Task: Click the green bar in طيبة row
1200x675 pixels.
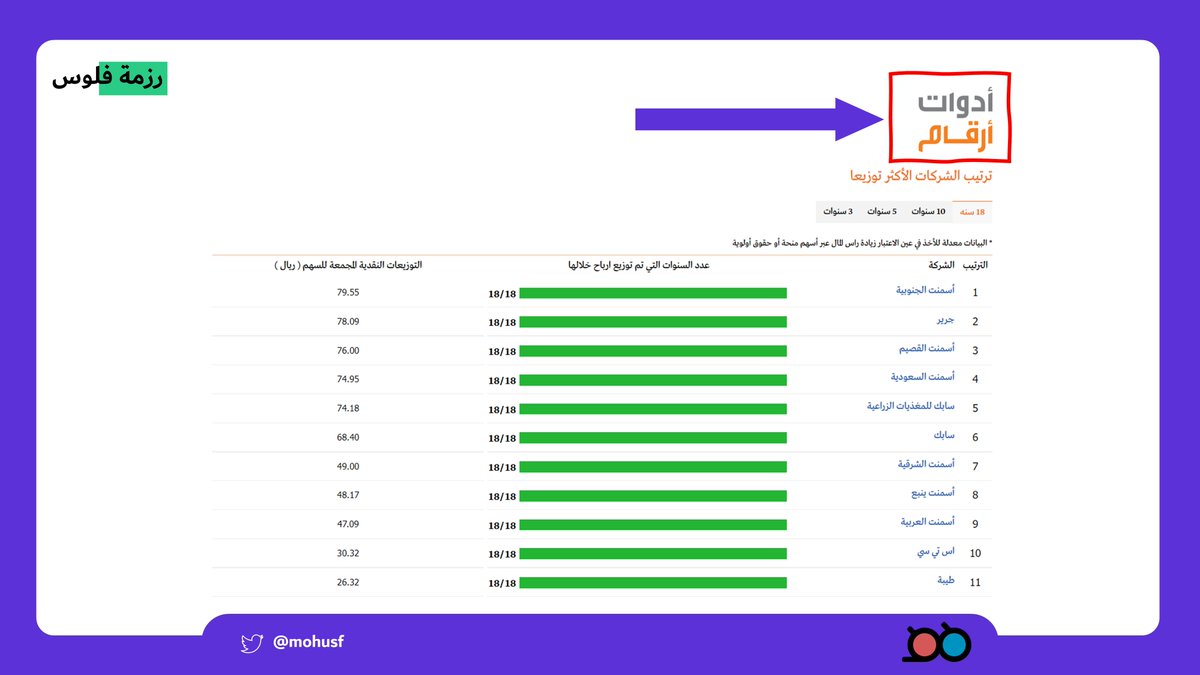Action: tap(654, 583)
